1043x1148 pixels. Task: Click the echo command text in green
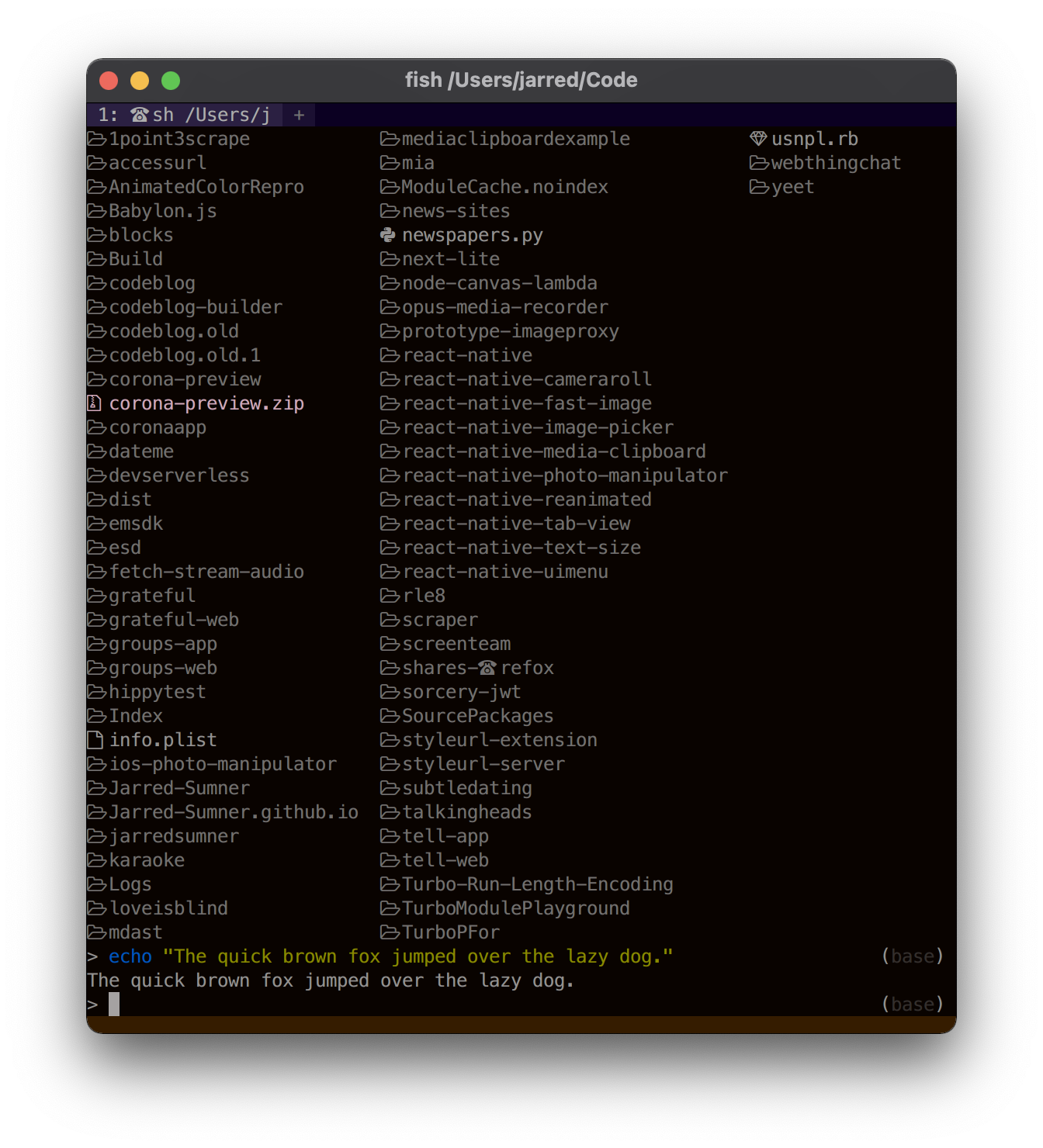(x=130, y=956)
